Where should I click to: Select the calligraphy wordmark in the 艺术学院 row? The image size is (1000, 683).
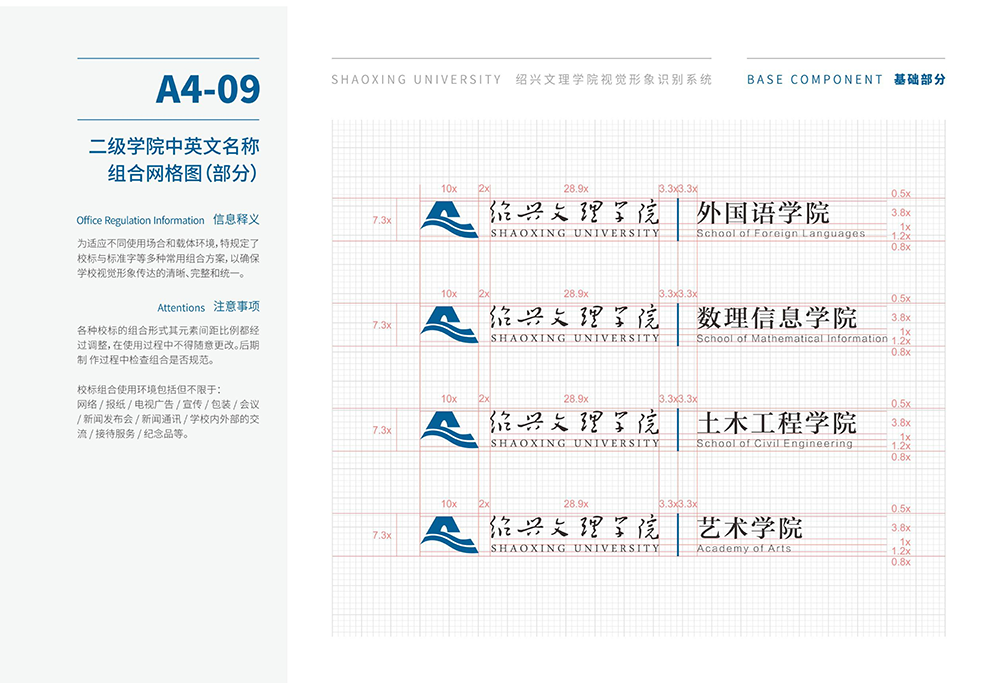574,527
